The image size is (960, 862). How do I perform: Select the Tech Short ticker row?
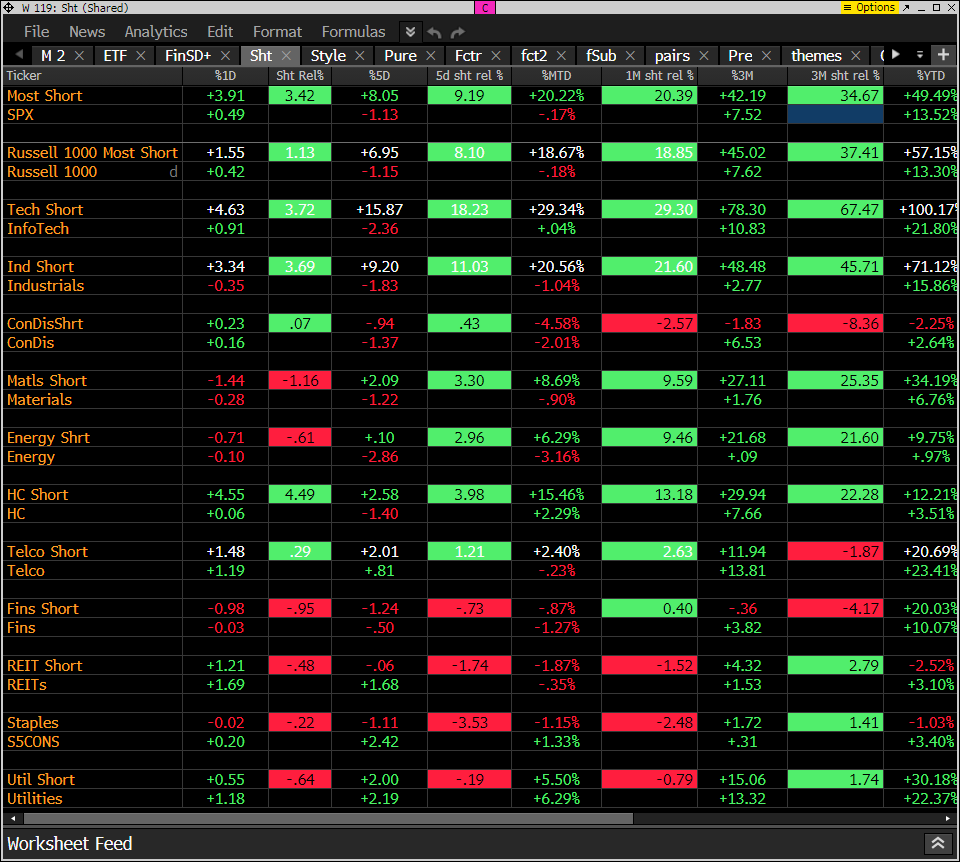[x=45, y=210]
